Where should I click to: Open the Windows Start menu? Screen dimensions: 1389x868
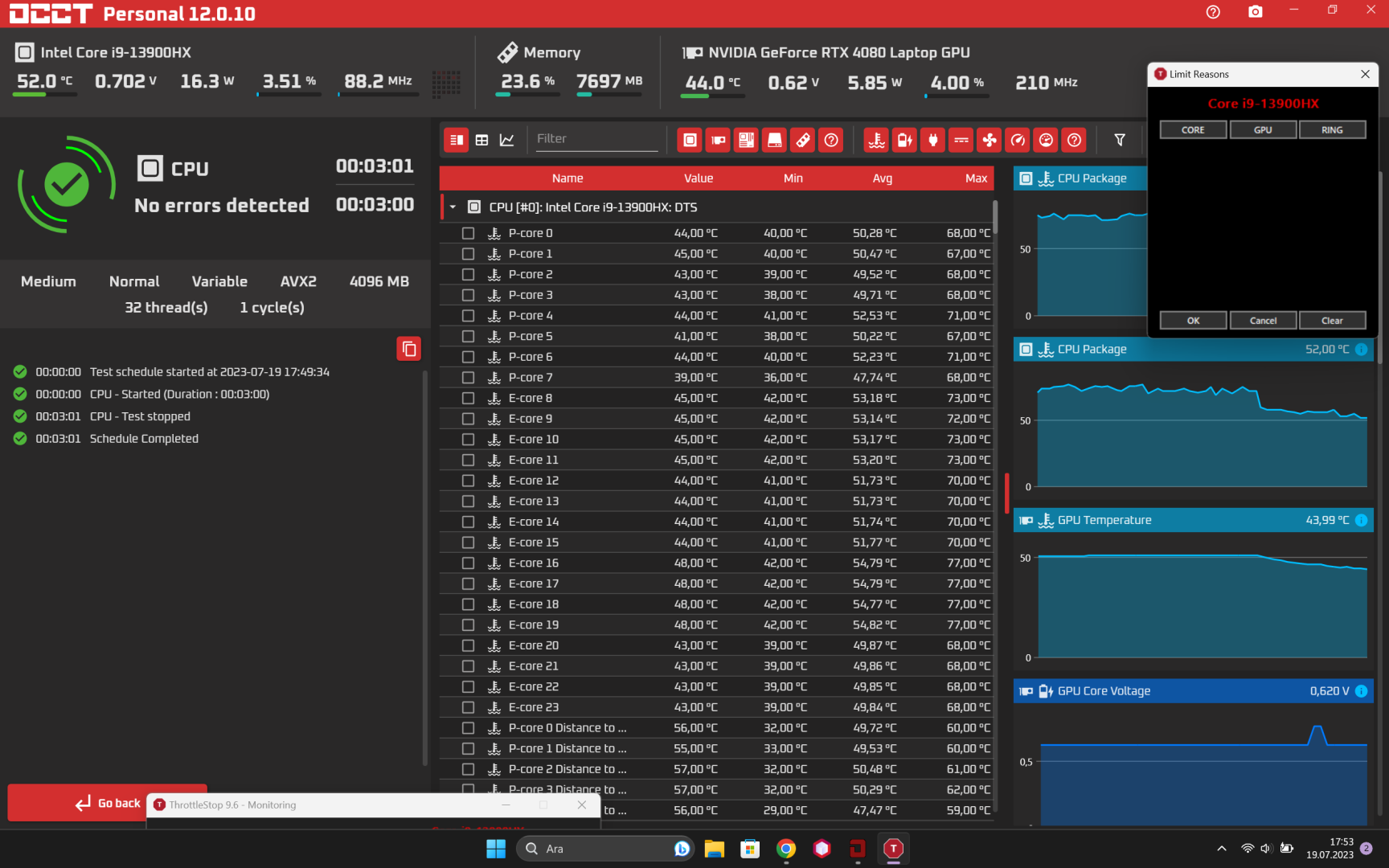496,849
